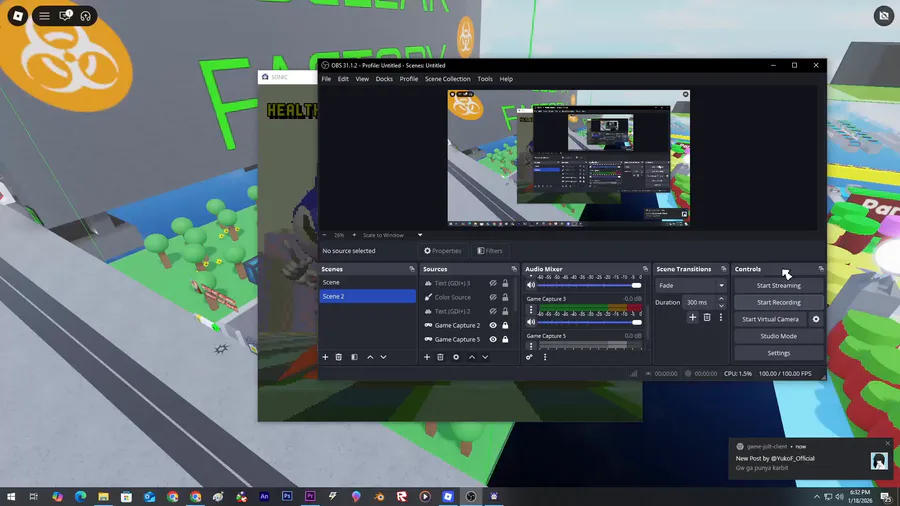The width and height of the screenshot is (900, 506).
Task: Toggle lock on Color Source
Action: (505, 297)
